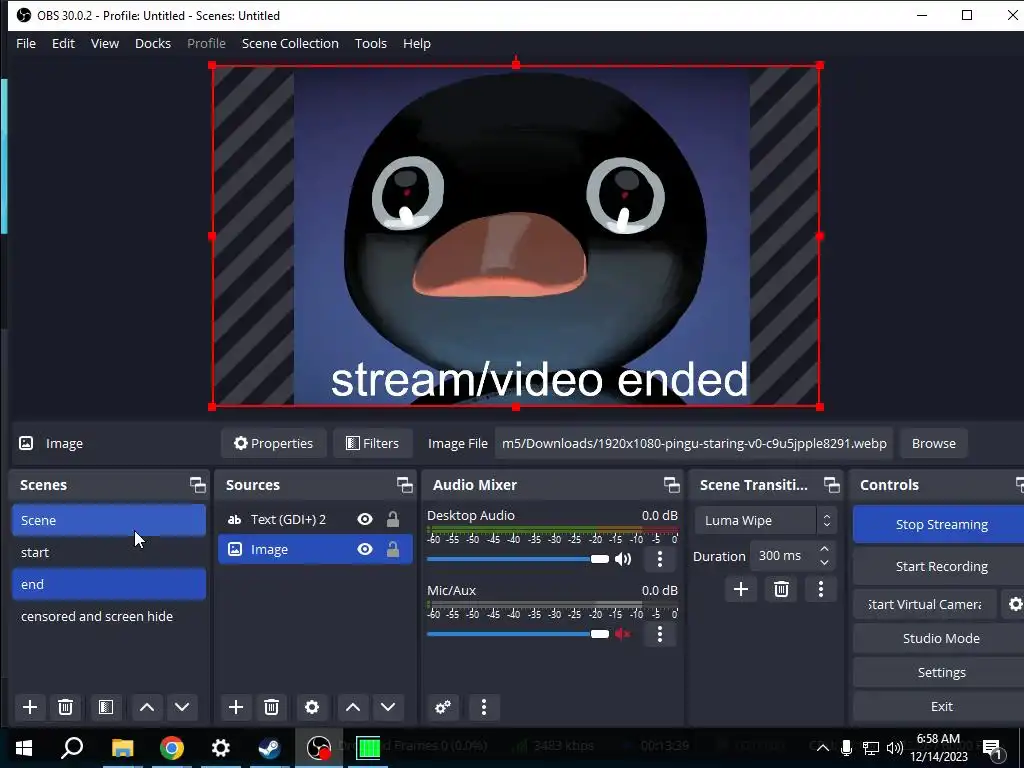This screenshot has width=1024, height=768.
Task: Open File Explorer from the taskbar
Action: tap(122, 748)
